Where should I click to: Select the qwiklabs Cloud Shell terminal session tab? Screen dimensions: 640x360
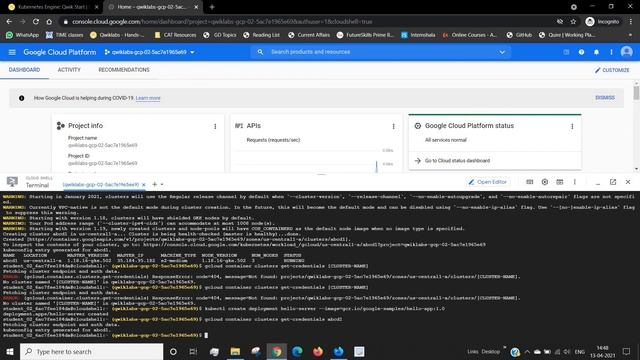click(100, 184)
